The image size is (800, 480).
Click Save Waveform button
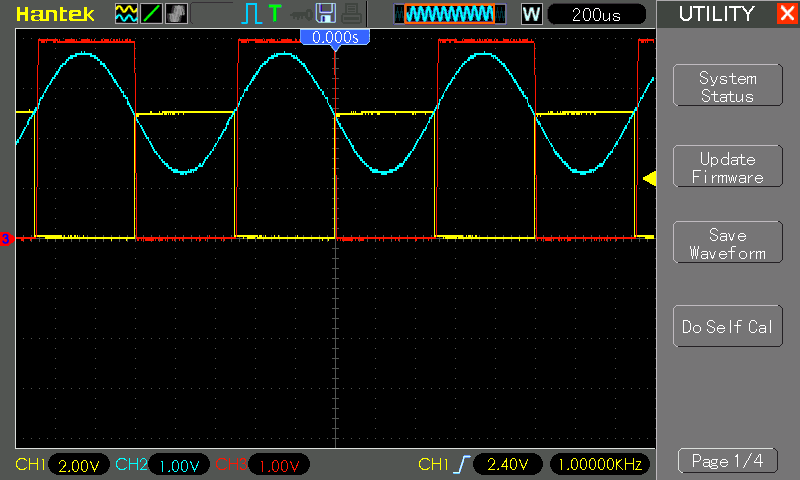[x=728, y=242]
